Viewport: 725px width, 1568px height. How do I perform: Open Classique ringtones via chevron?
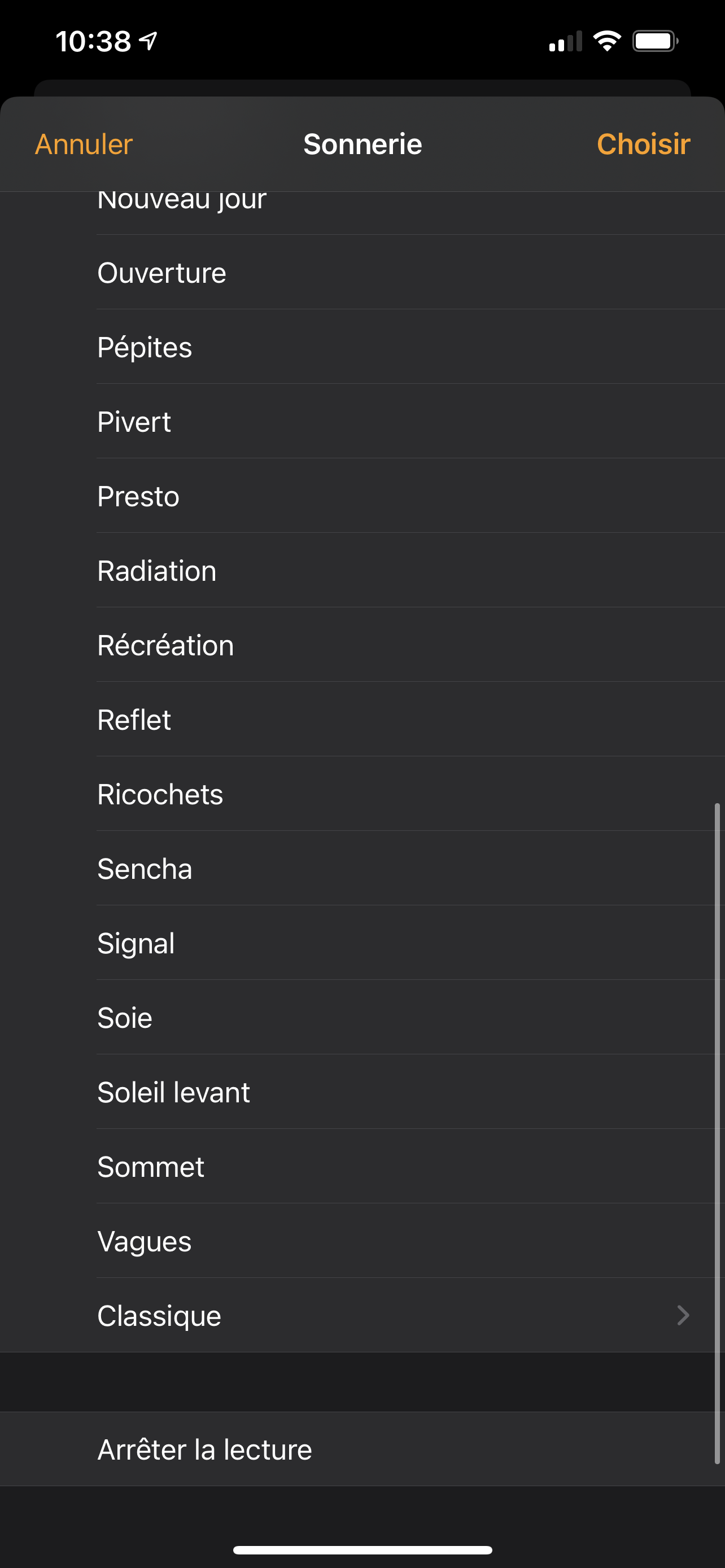click(x=683, y=1315)
